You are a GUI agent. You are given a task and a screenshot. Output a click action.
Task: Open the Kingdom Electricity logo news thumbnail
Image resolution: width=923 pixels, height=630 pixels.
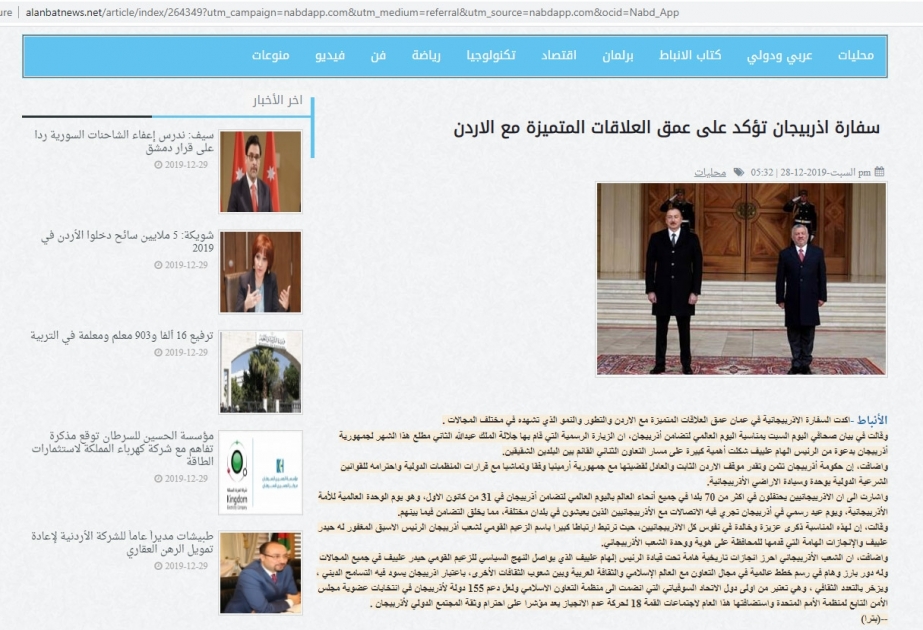(x=261, y=472)
